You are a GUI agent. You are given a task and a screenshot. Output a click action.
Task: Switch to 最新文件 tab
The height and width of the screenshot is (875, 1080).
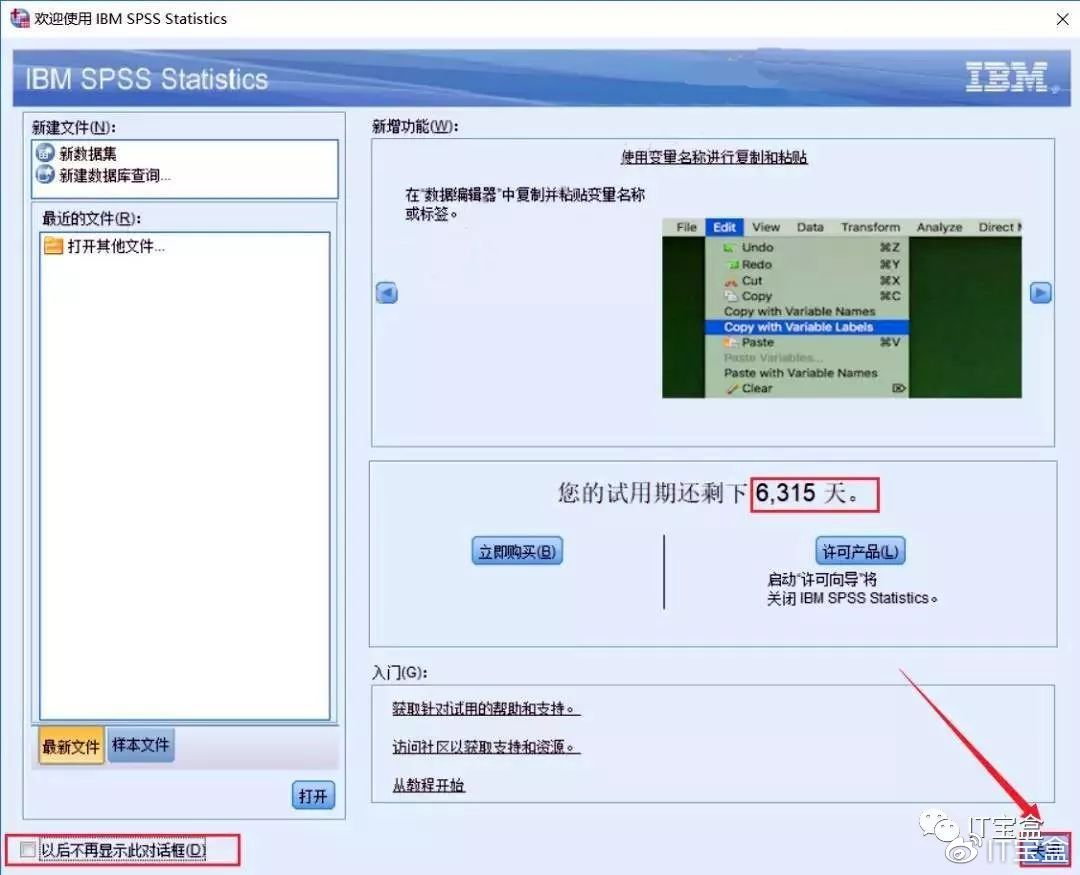tap(71, 746)
